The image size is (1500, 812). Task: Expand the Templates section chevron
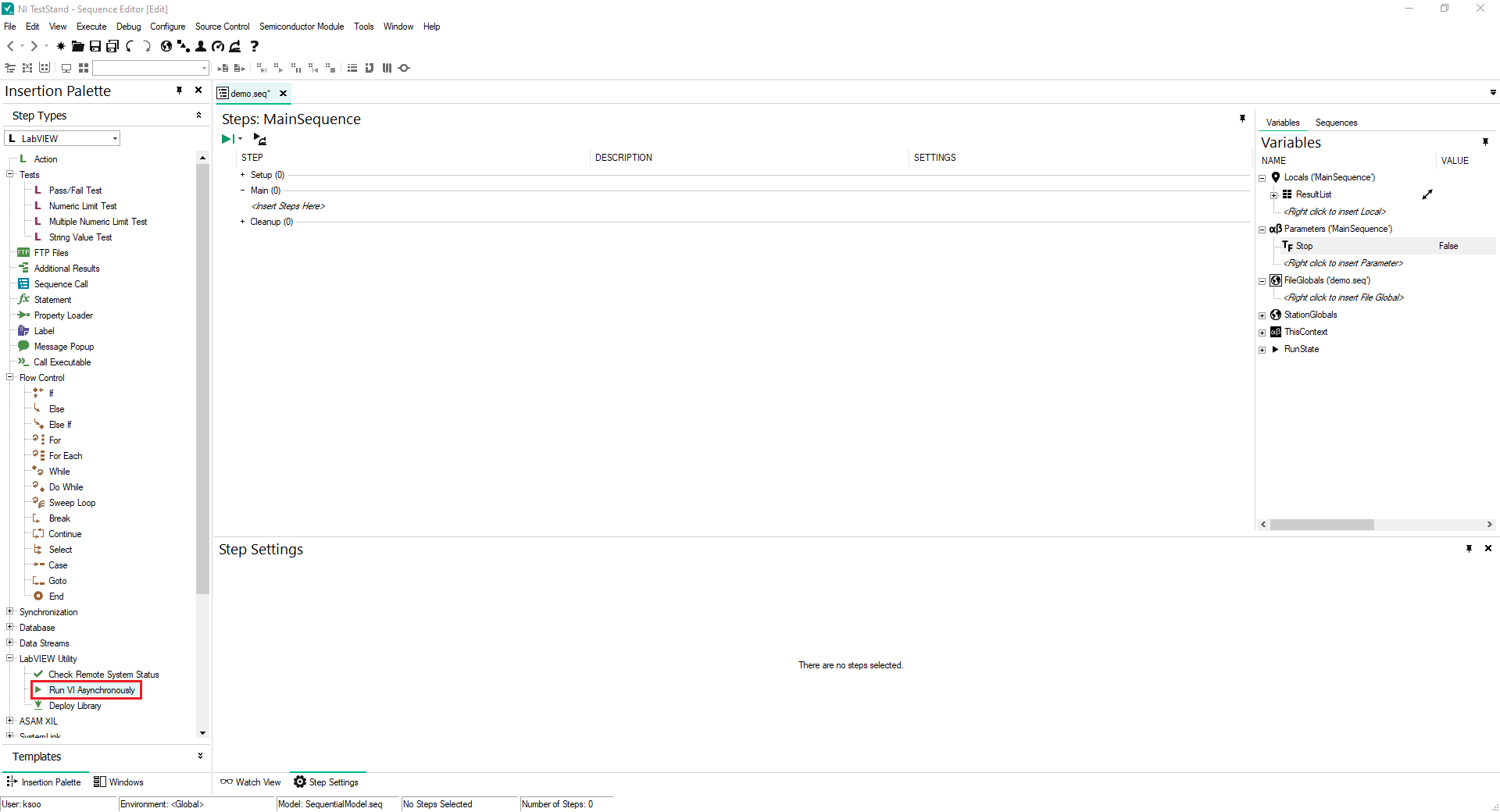pyautogui.click(x=200, y=756)
